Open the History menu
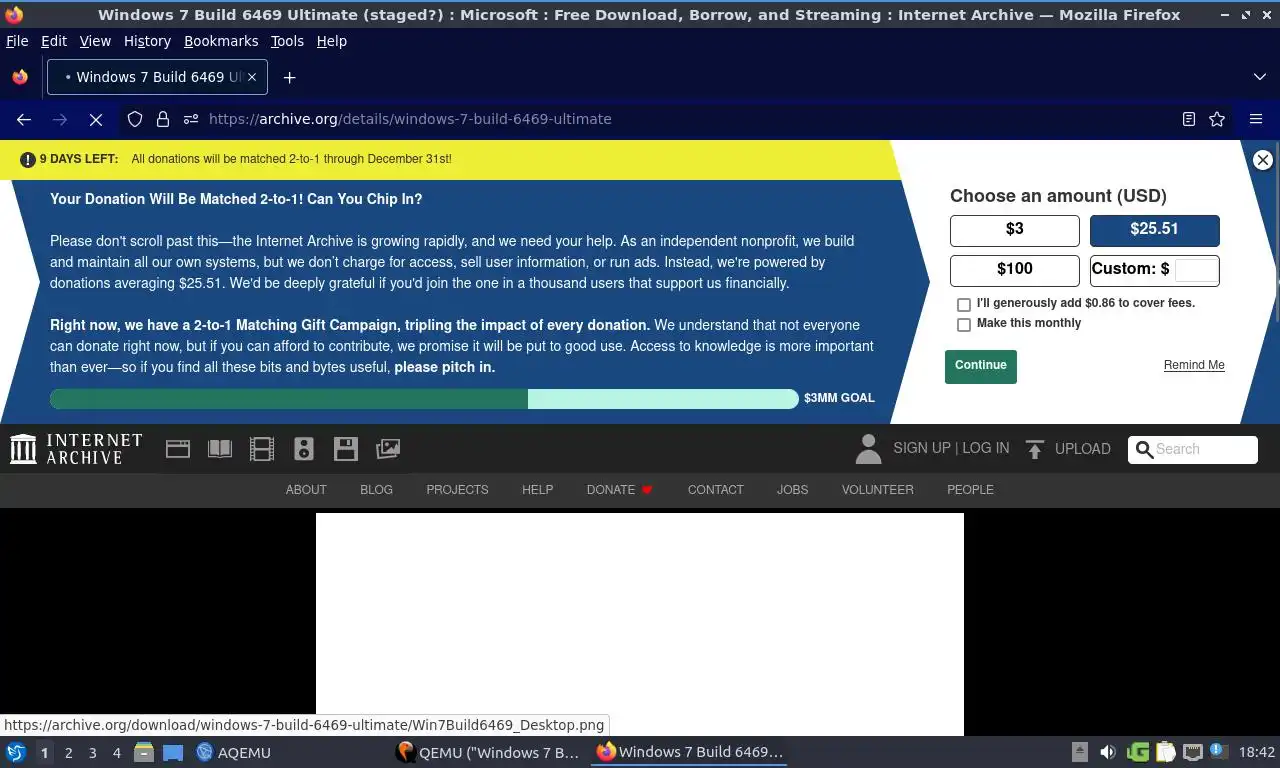The width and height of the screenshot is (1280, 768). click(147, 41)
